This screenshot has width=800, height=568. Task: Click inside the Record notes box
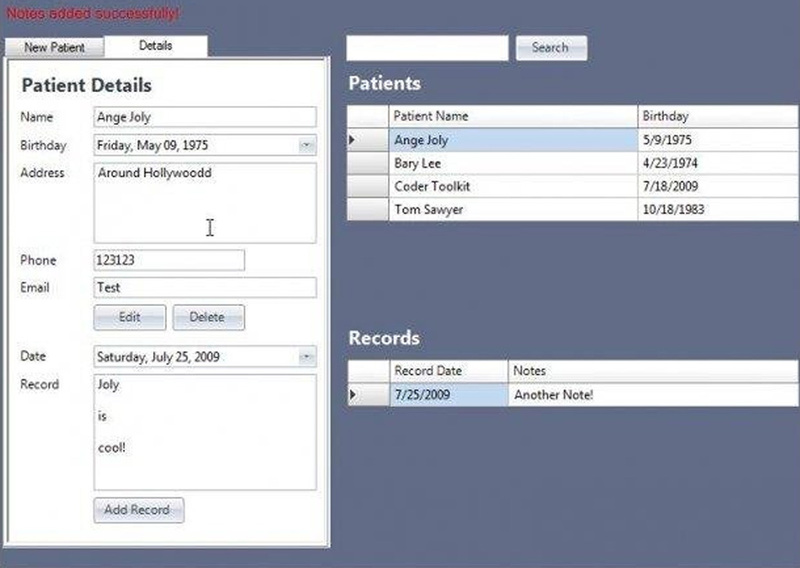click(x=204, y=432)
